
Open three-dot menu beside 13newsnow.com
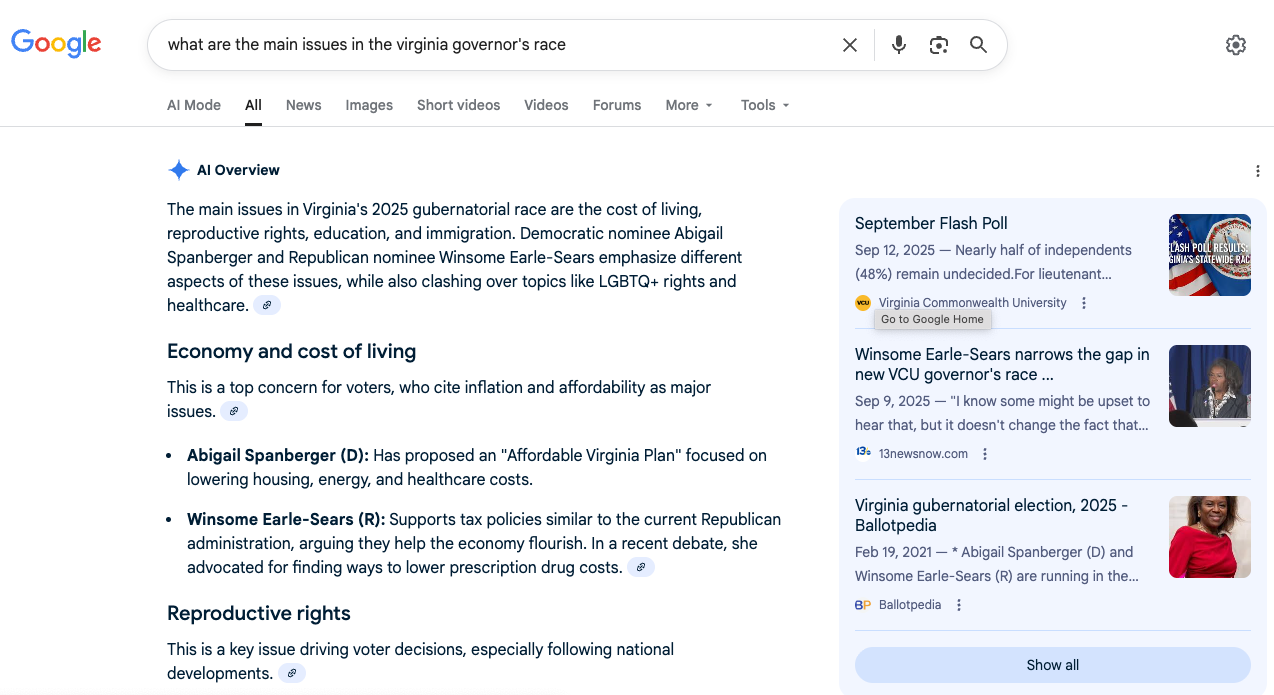click(x=985, y=454)
